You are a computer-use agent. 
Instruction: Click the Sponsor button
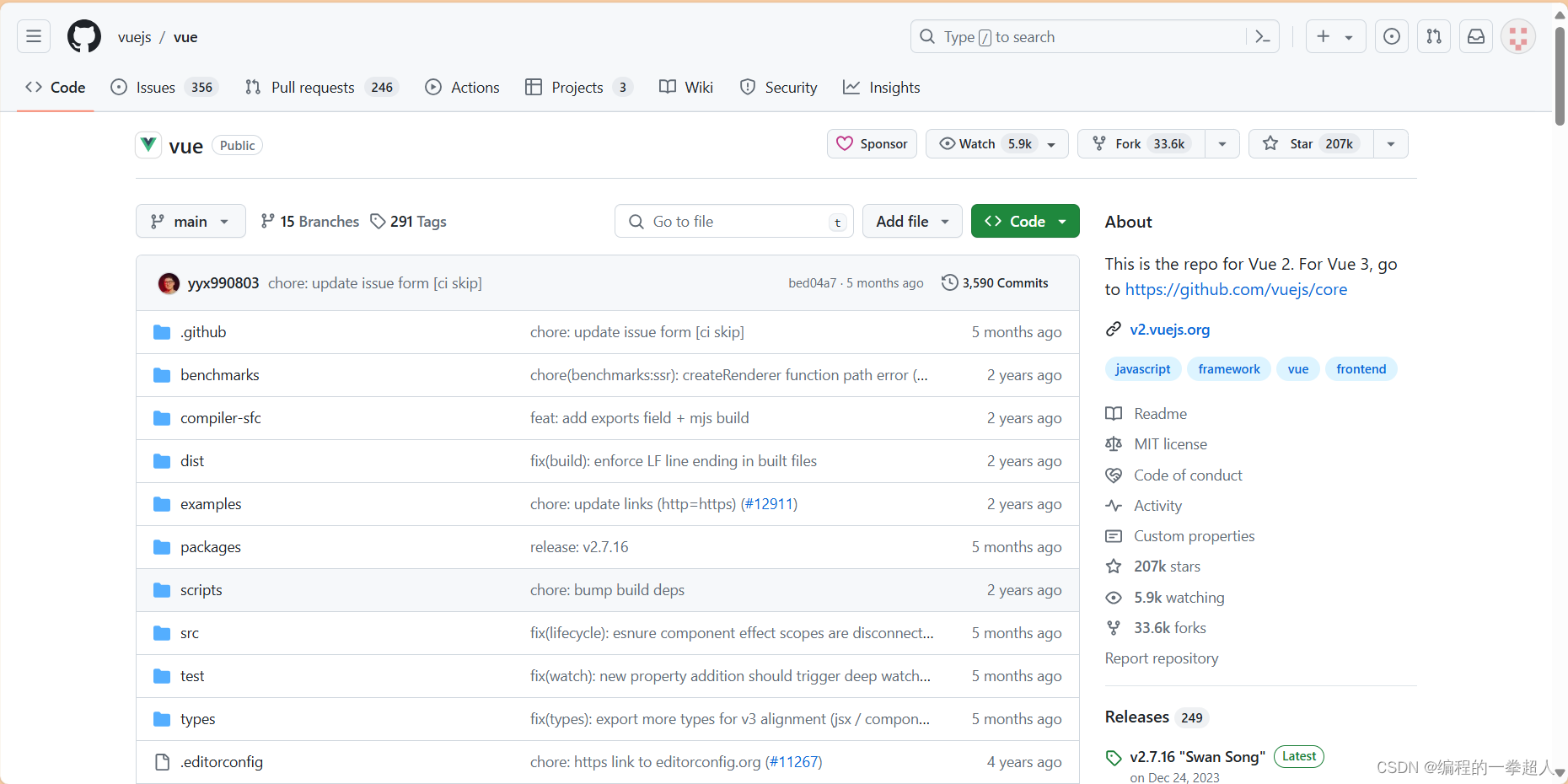pos(872,144)
